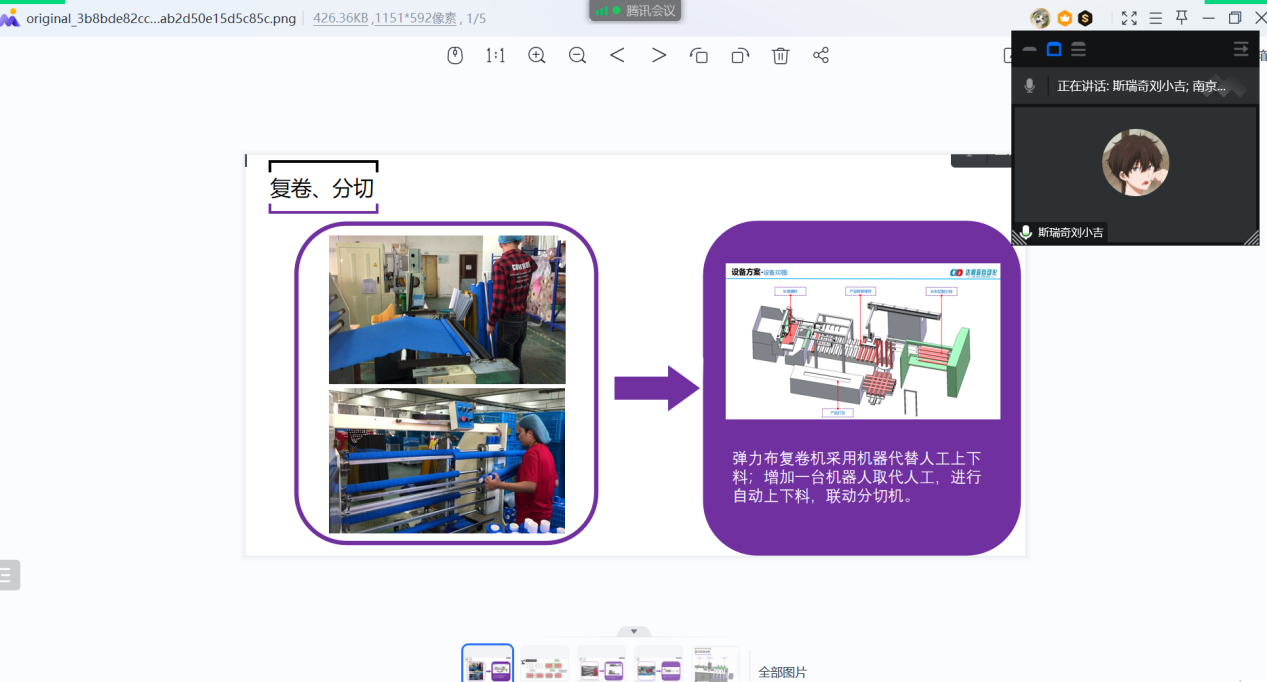
Task: Open 全部图片 all images view
Action: [x=782, y=672]
